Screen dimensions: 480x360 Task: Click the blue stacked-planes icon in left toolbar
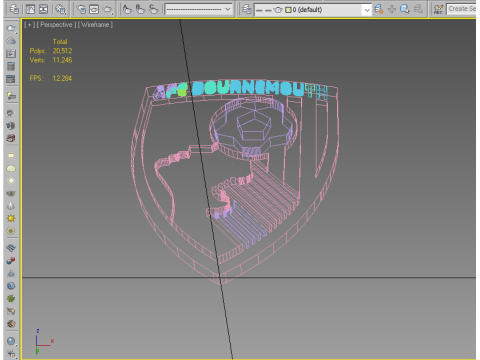click(x=11, y=248)
